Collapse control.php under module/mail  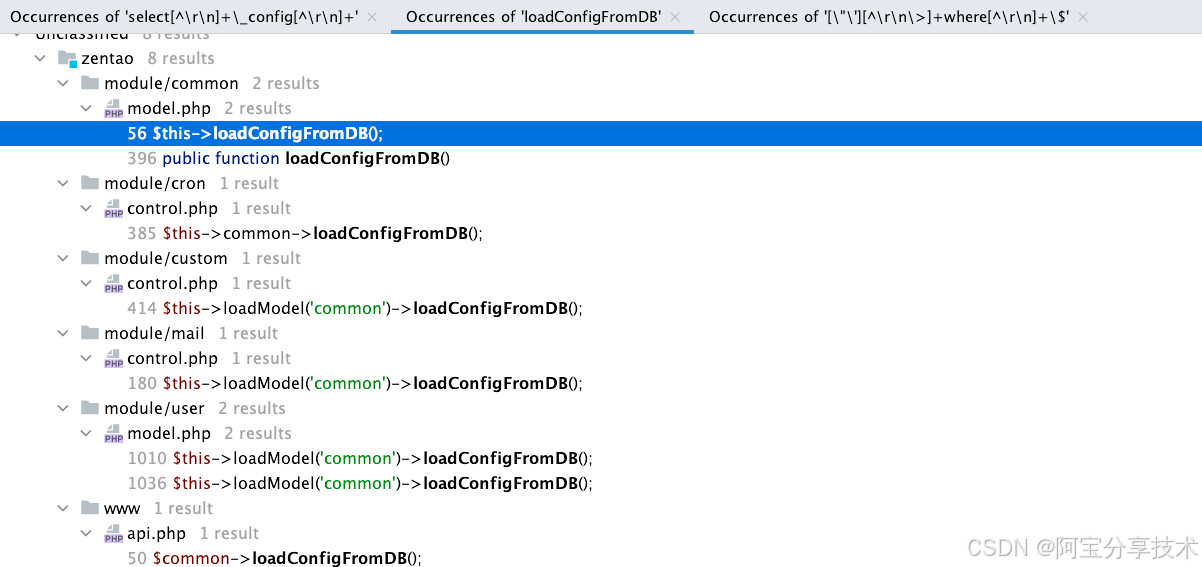coord(87,359)
